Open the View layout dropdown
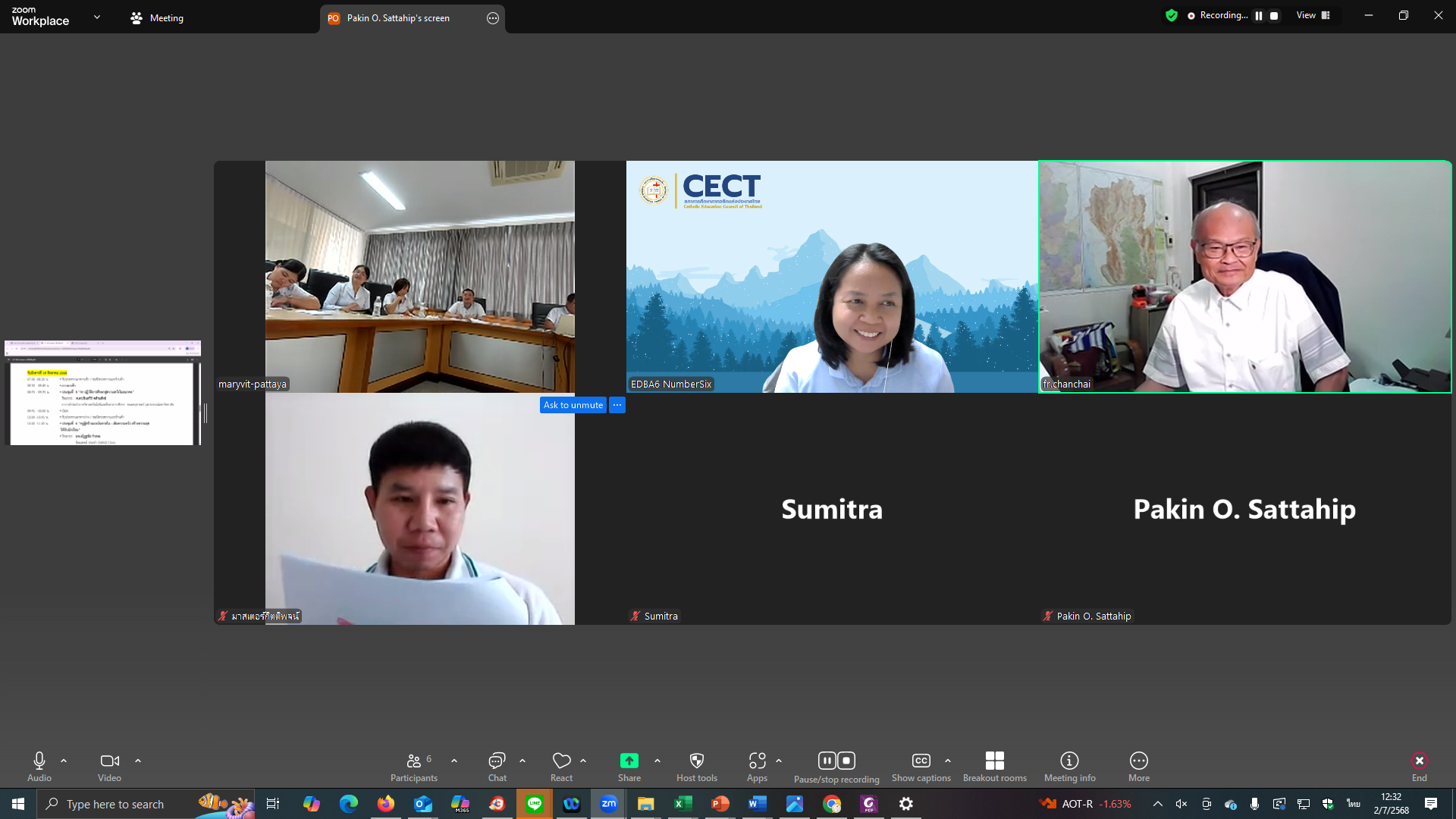 pyautogui.click(x=1313, y=15)
